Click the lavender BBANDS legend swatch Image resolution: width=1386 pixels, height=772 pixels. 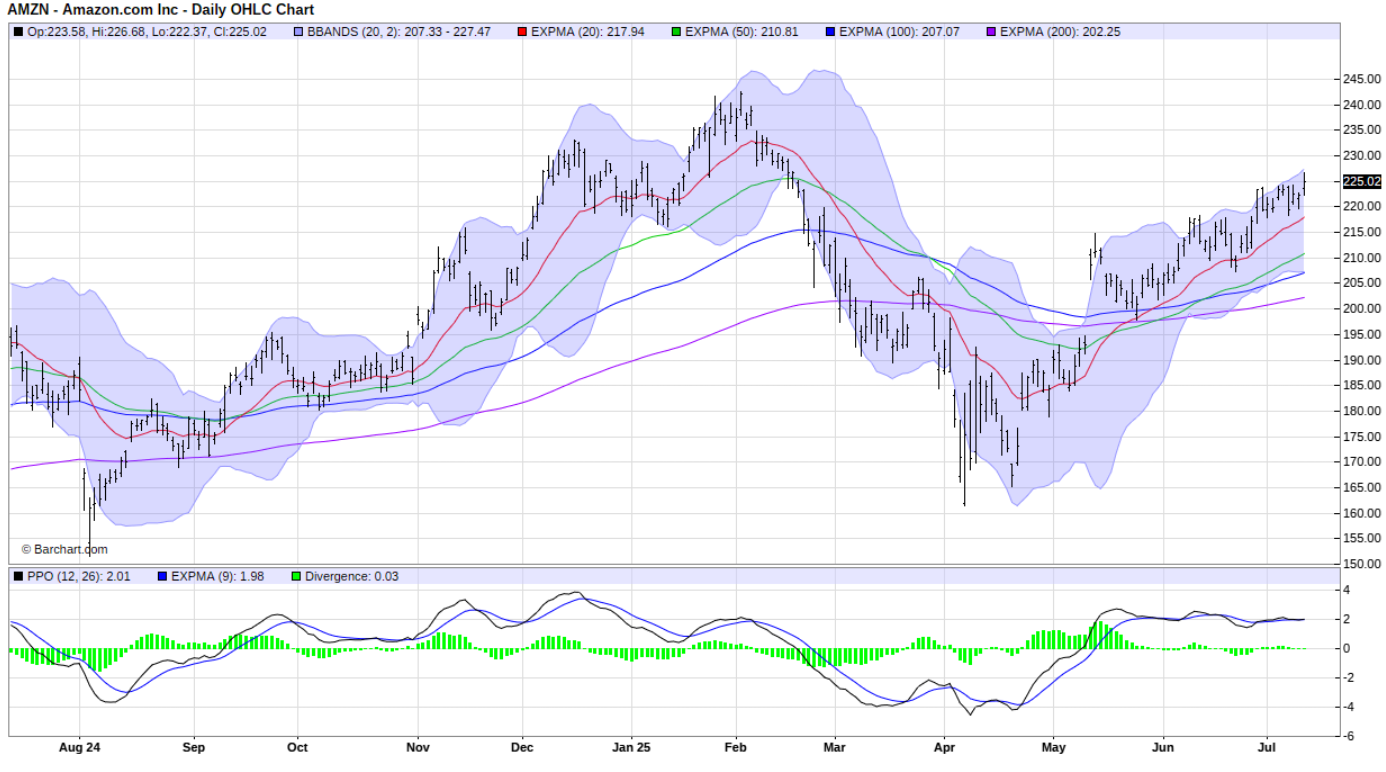(299, 32)
